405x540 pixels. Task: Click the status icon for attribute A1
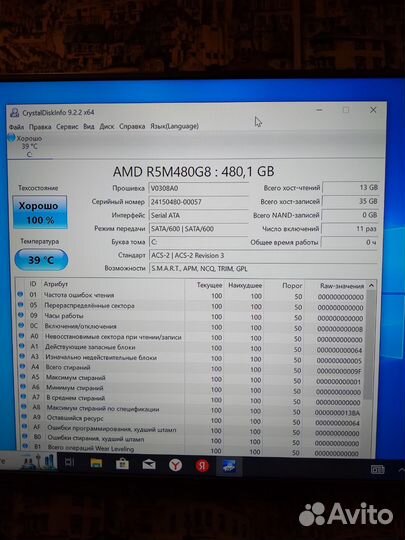click(22, 346)
